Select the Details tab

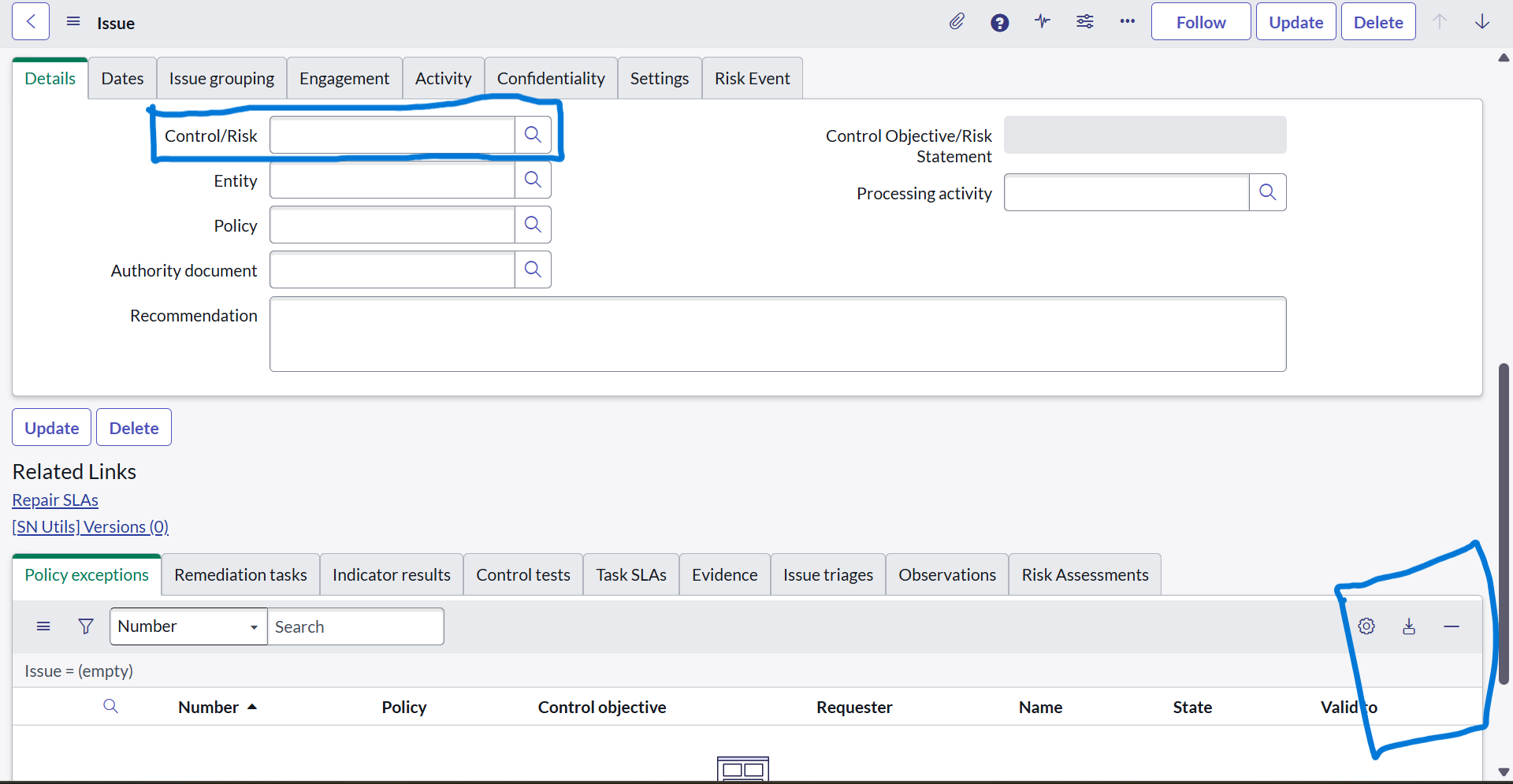click(x=50, y=78)
